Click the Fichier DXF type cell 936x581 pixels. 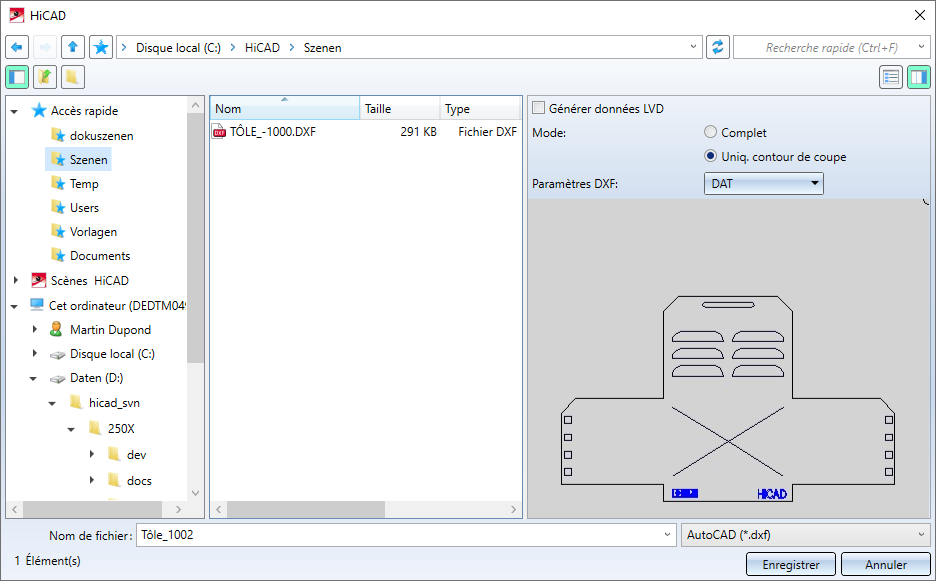coord(487,132)
